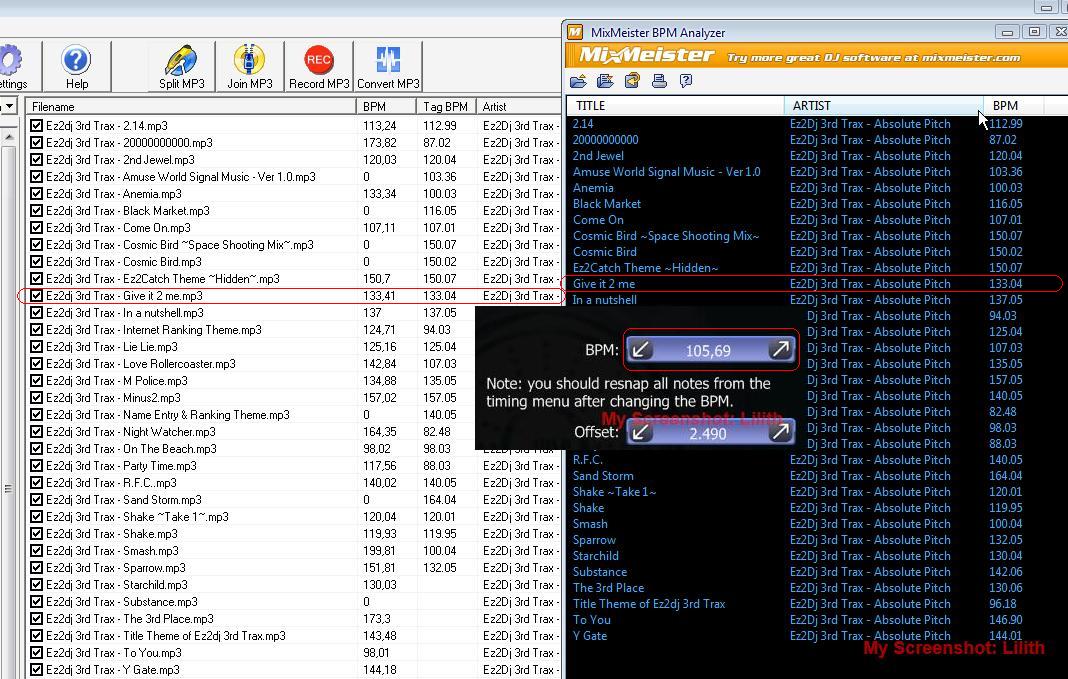The image size is (1068, 679).
Task: Increase Offset with the right arrow button
Action: pyautogui.click(x=781, y=432)
